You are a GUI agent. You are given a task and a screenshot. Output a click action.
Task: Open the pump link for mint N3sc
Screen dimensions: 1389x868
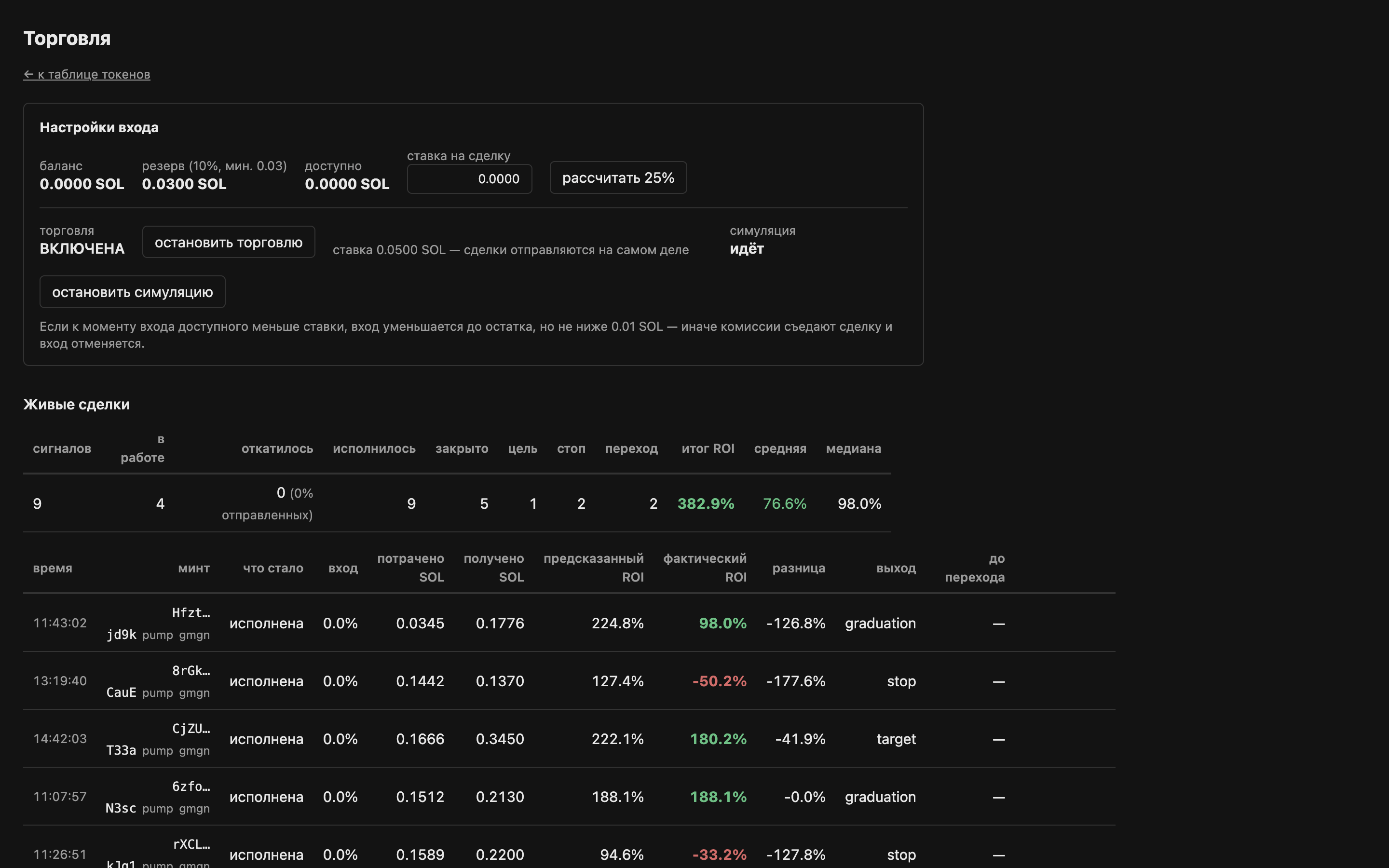pos(157,809)
